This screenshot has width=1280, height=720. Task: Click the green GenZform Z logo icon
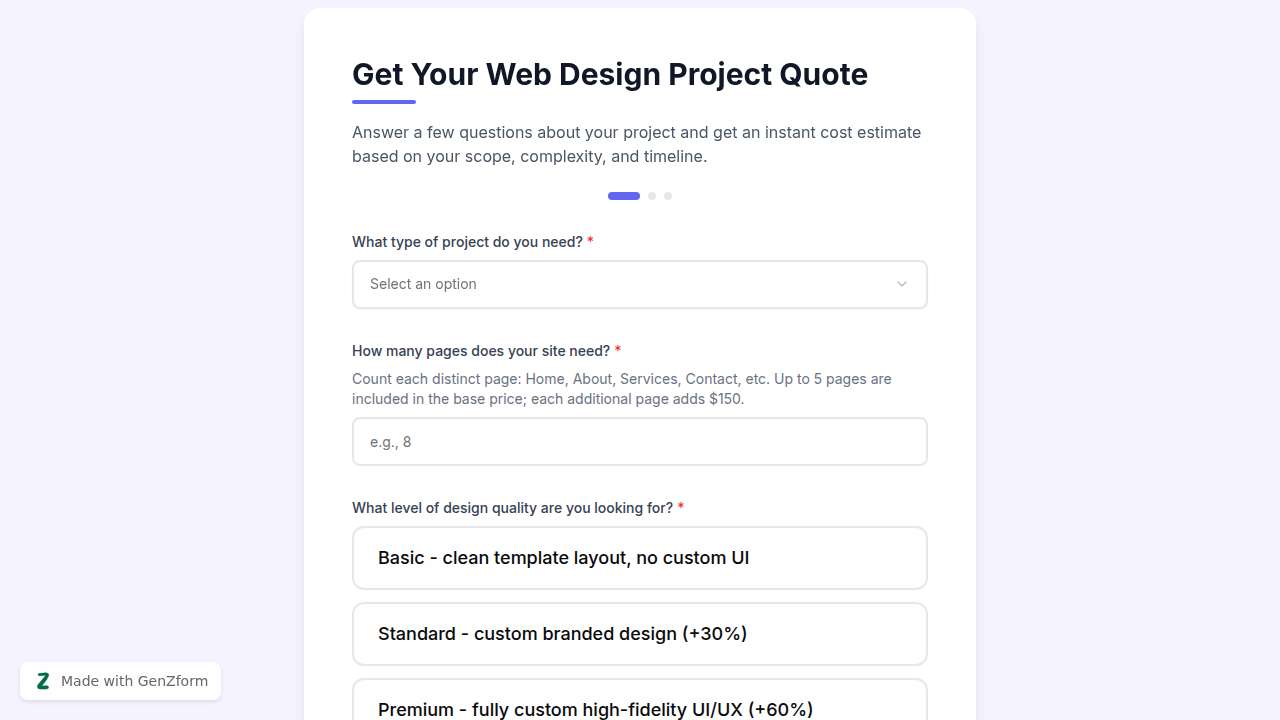click(43, 681)
